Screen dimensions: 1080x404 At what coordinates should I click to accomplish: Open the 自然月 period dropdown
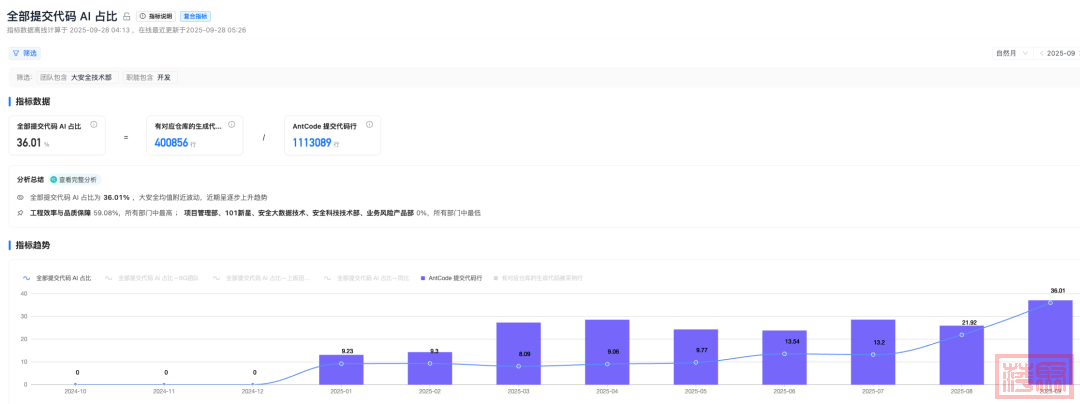click(1009, 53)
